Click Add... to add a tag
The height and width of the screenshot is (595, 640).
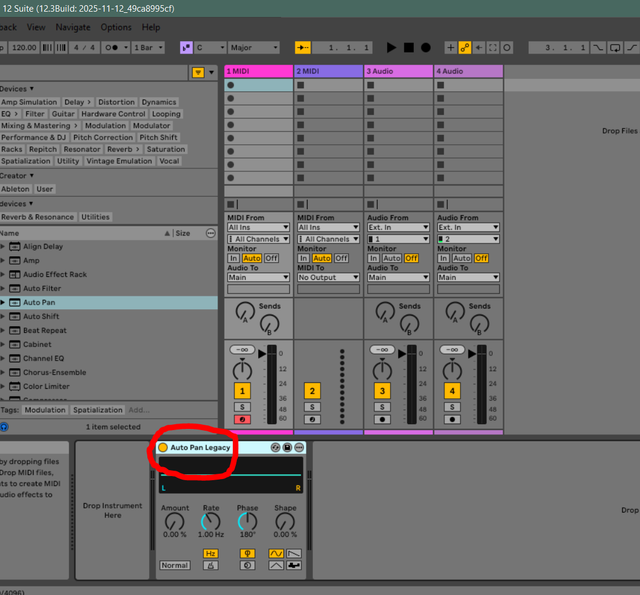pyautogui.click(x=139, y=410)
